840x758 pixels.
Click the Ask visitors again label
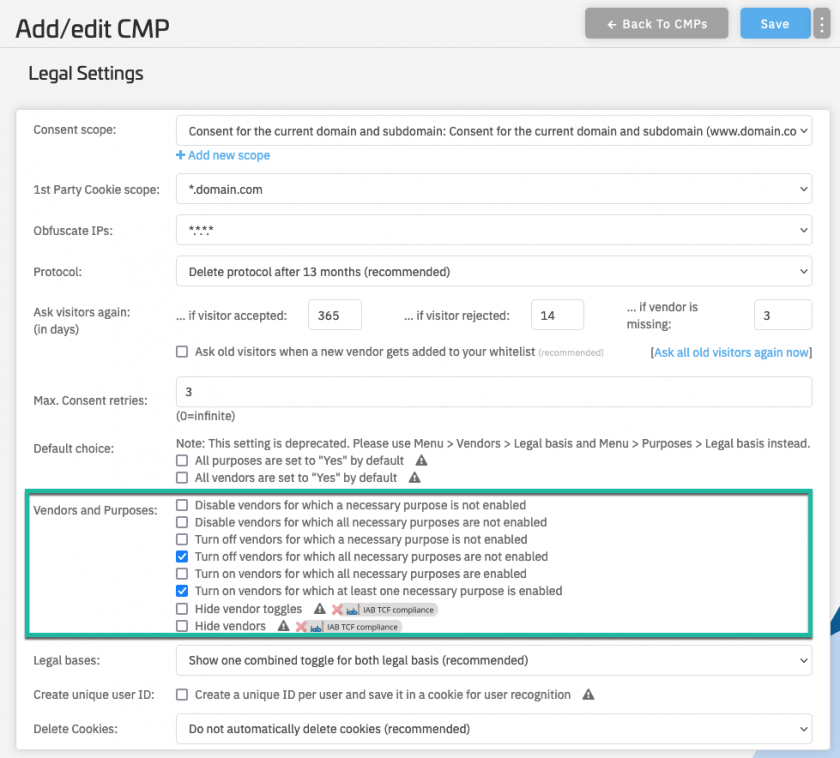pos(82,312)
